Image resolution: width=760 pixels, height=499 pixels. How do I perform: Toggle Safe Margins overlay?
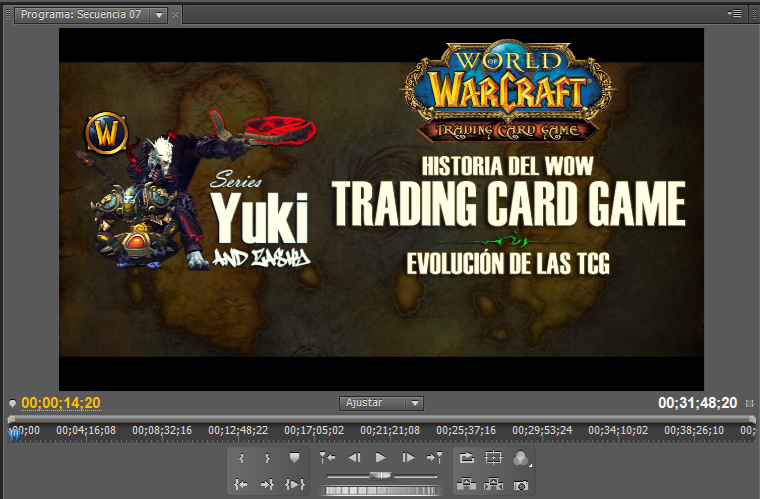[493, 457]
